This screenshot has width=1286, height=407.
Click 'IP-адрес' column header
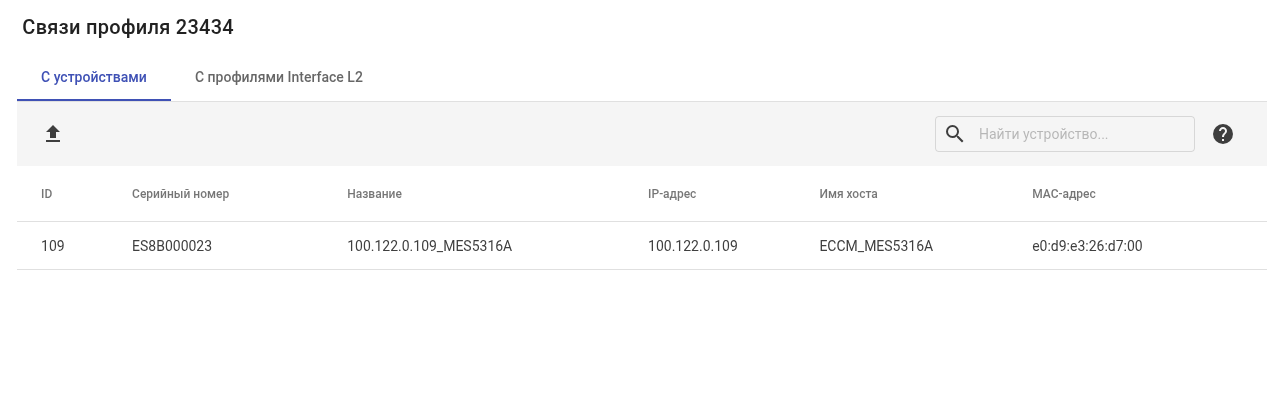672,194
